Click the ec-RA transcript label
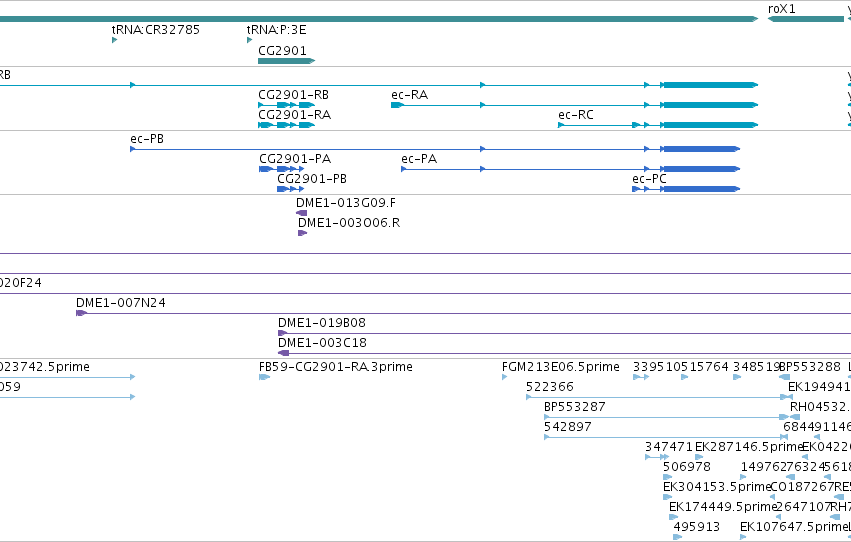This screenshot has height=542, width=851. 409,95
